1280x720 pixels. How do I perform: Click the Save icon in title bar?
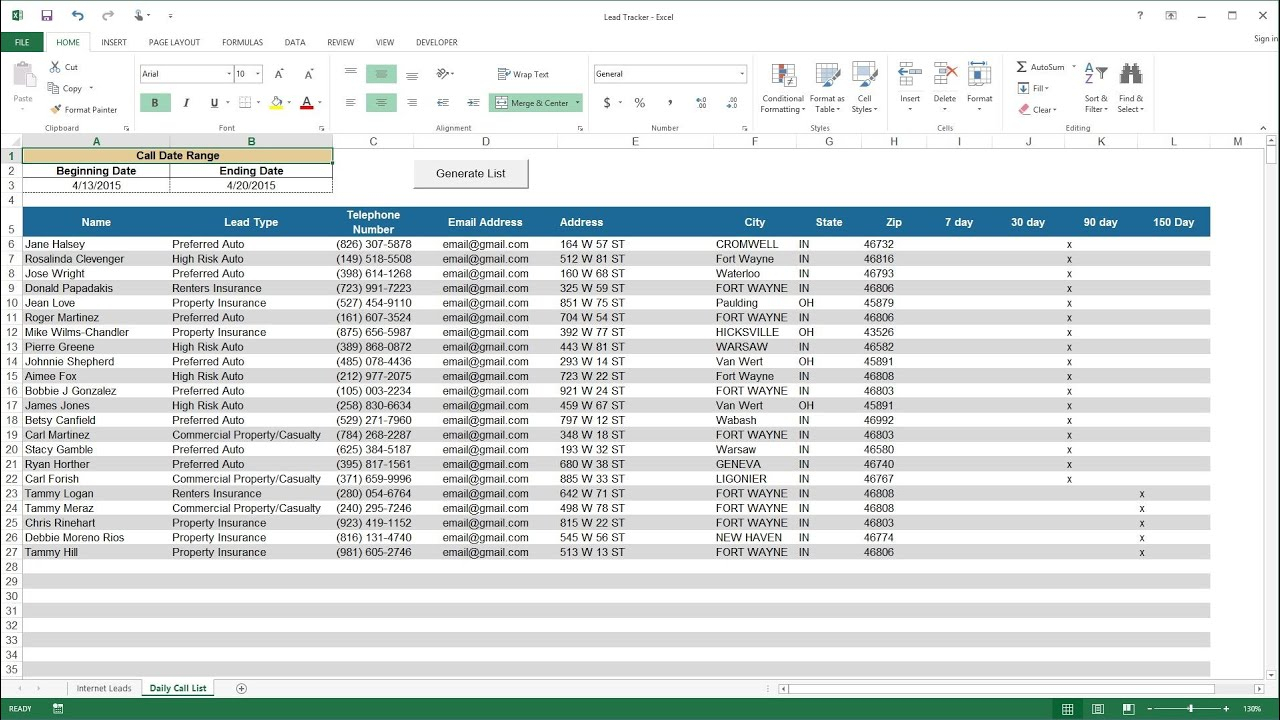pyautogui.click(x=48, y=16)
